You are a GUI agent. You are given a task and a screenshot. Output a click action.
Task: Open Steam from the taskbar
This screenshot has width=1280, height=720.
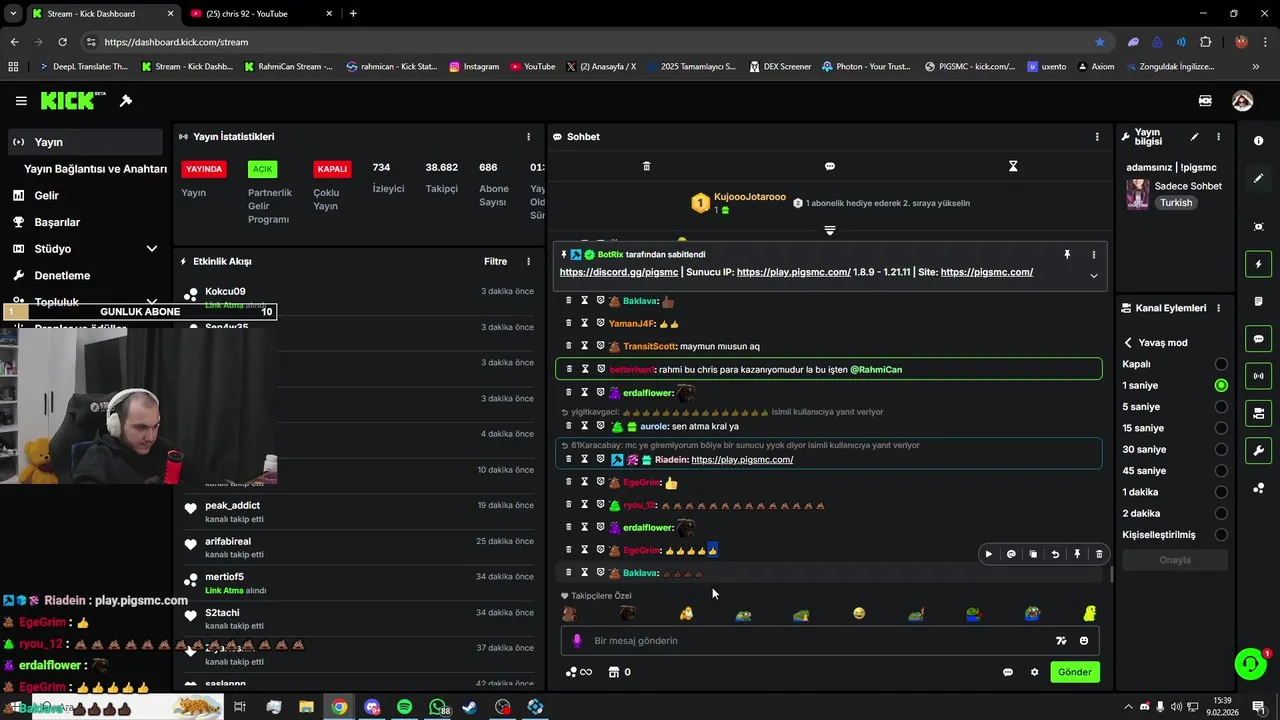click(x=469, y=707)
